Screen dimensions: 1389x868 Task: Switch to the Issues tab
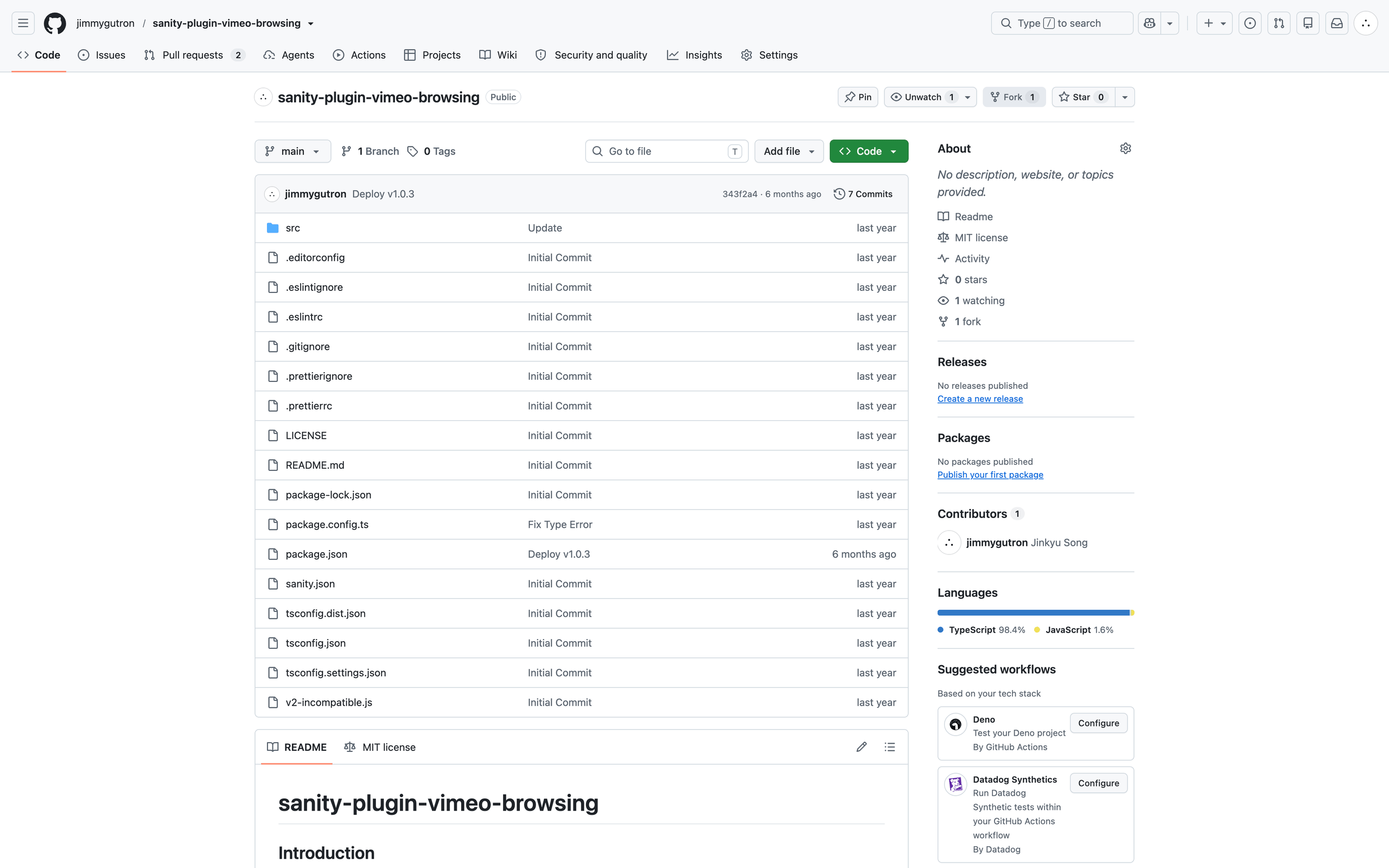[101, 55]
